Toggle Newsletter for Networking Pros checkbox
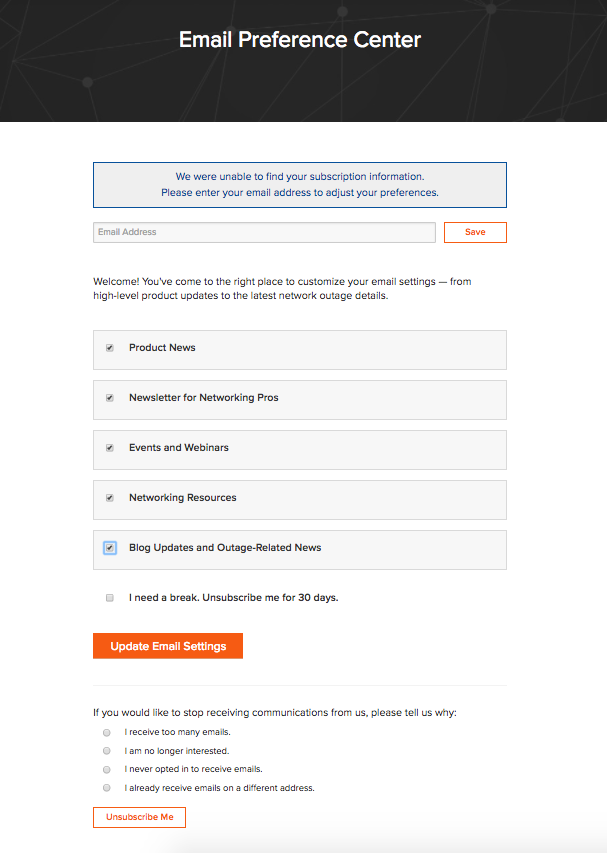607x853 pixels. click(110, 398)
